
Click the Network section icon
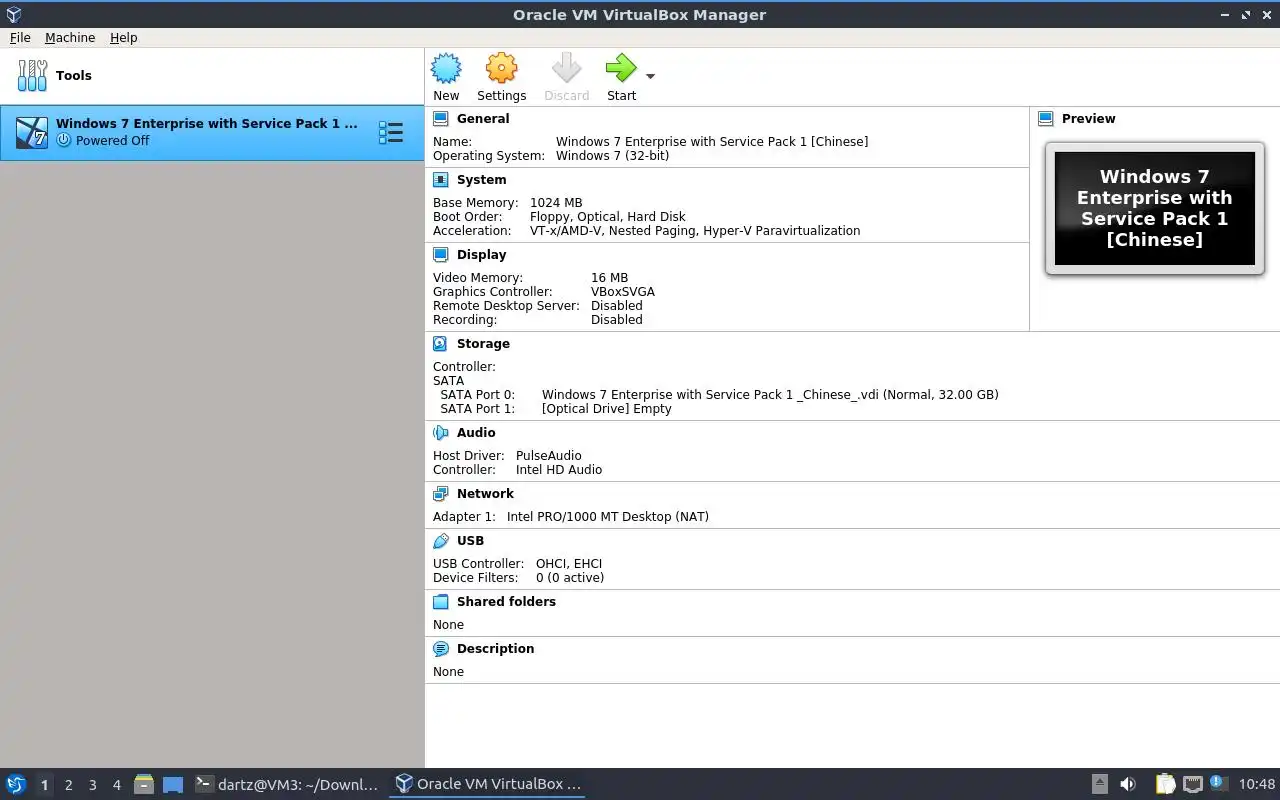441,494
